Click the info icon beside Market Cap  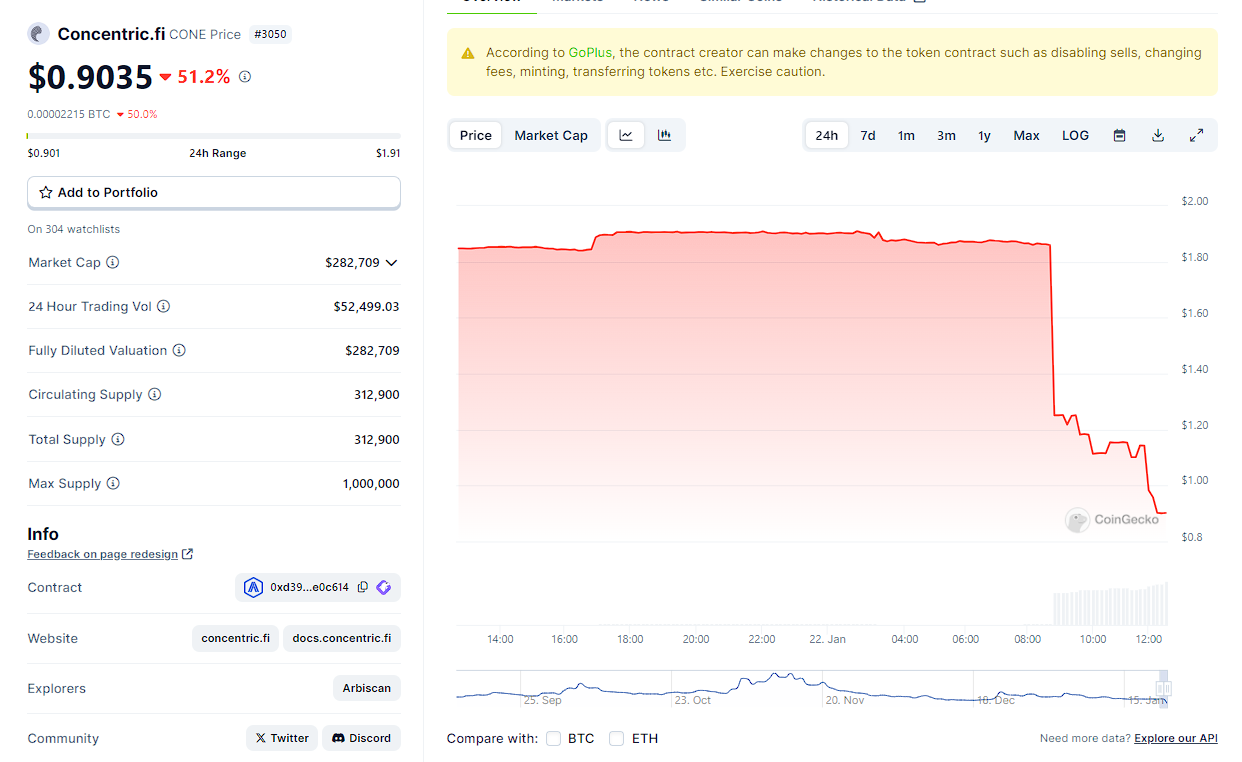(113, 262)
